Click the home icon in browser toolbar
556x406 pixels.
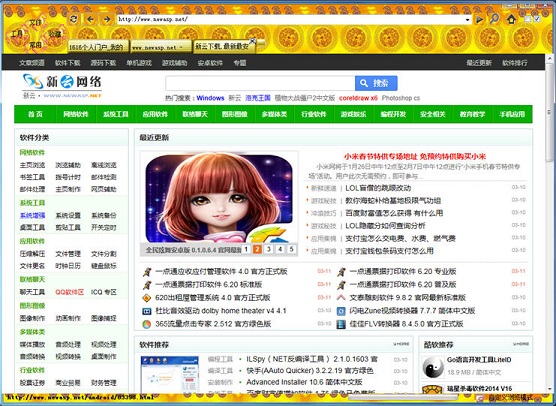pyautogui.click(x=511, y=19)
